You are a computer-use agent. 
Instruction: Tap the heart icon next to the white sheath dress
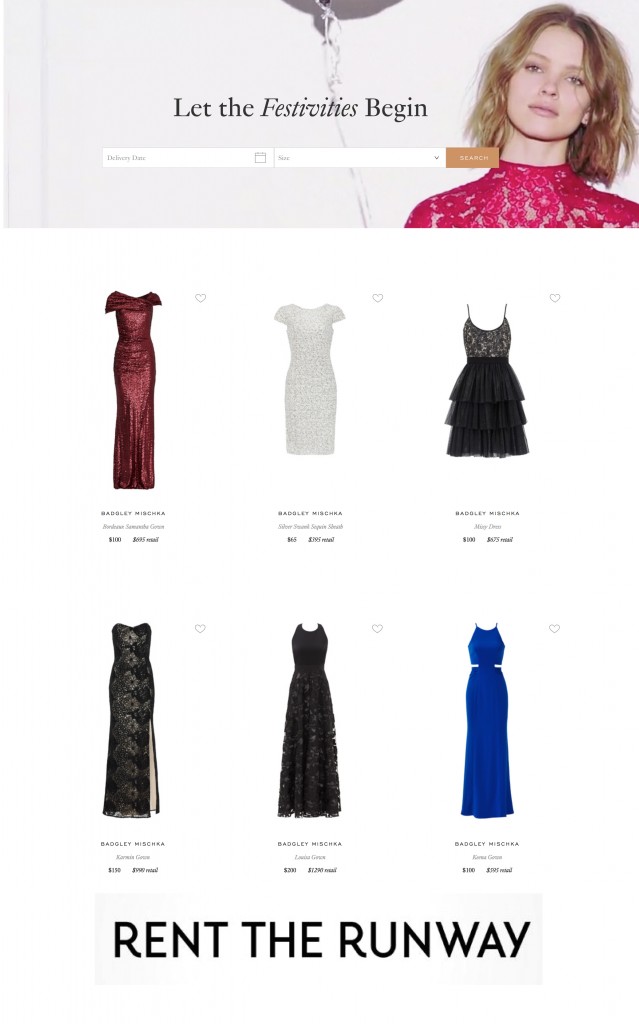pos(378,298)
